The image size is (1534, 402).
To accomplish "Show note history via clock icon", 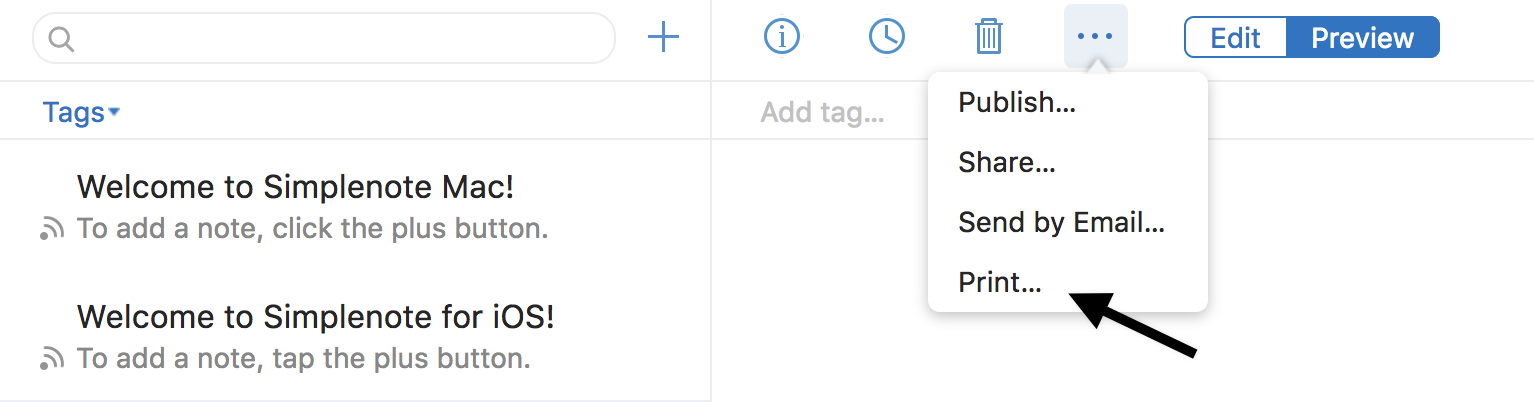I will [x=886, y=37].
